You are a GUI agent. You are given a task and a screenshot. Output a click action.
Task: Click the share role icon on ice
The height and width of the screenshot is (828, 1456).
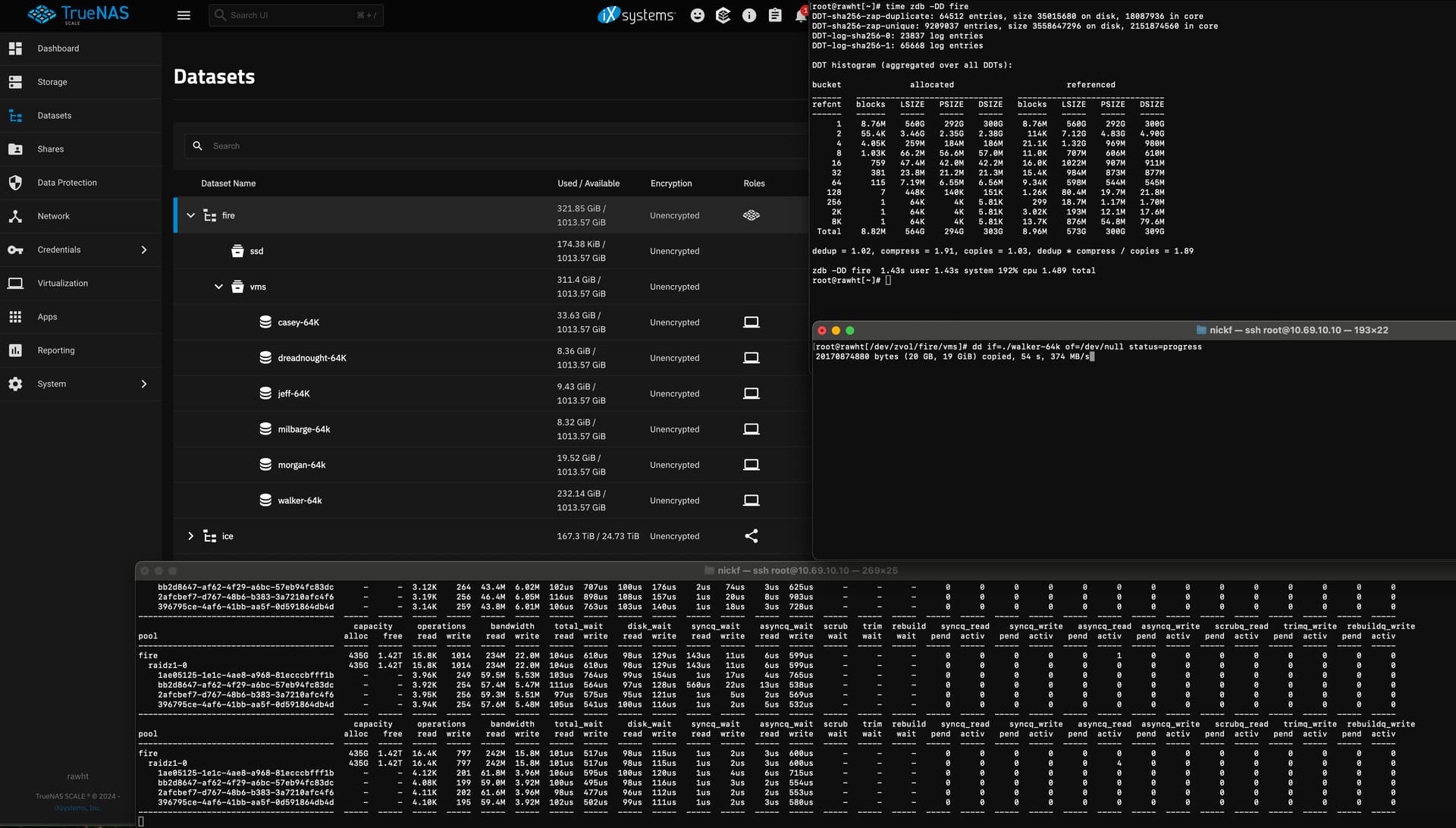[751, 536]
